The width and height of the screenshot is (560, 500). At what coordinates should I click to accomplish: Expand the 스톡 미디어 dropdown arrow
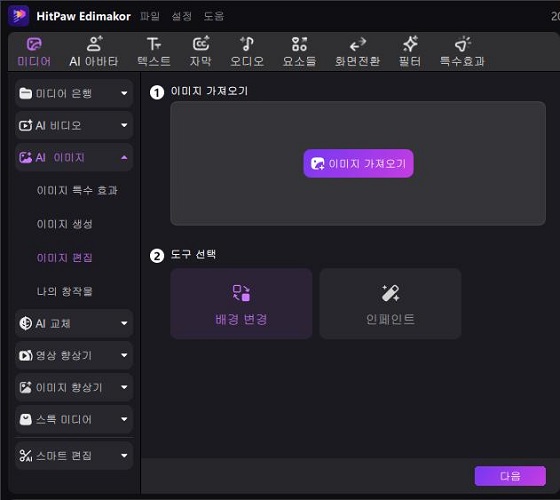coord(124,419)
